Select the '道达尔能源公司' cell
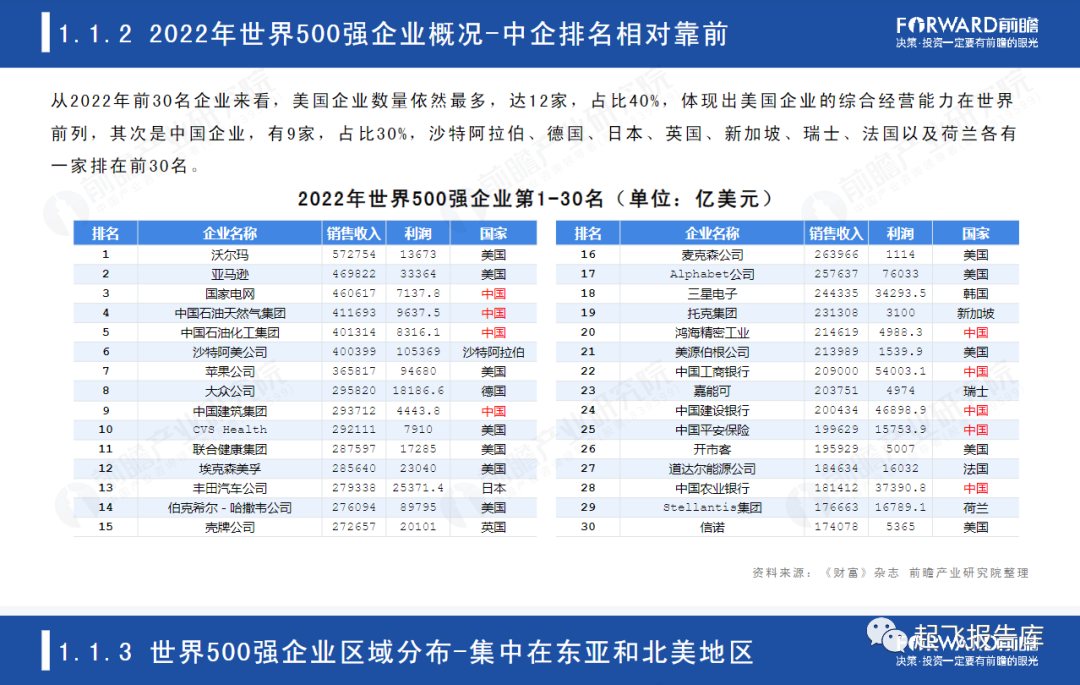This screenshot has height=685, width=1080. [712, 469]
